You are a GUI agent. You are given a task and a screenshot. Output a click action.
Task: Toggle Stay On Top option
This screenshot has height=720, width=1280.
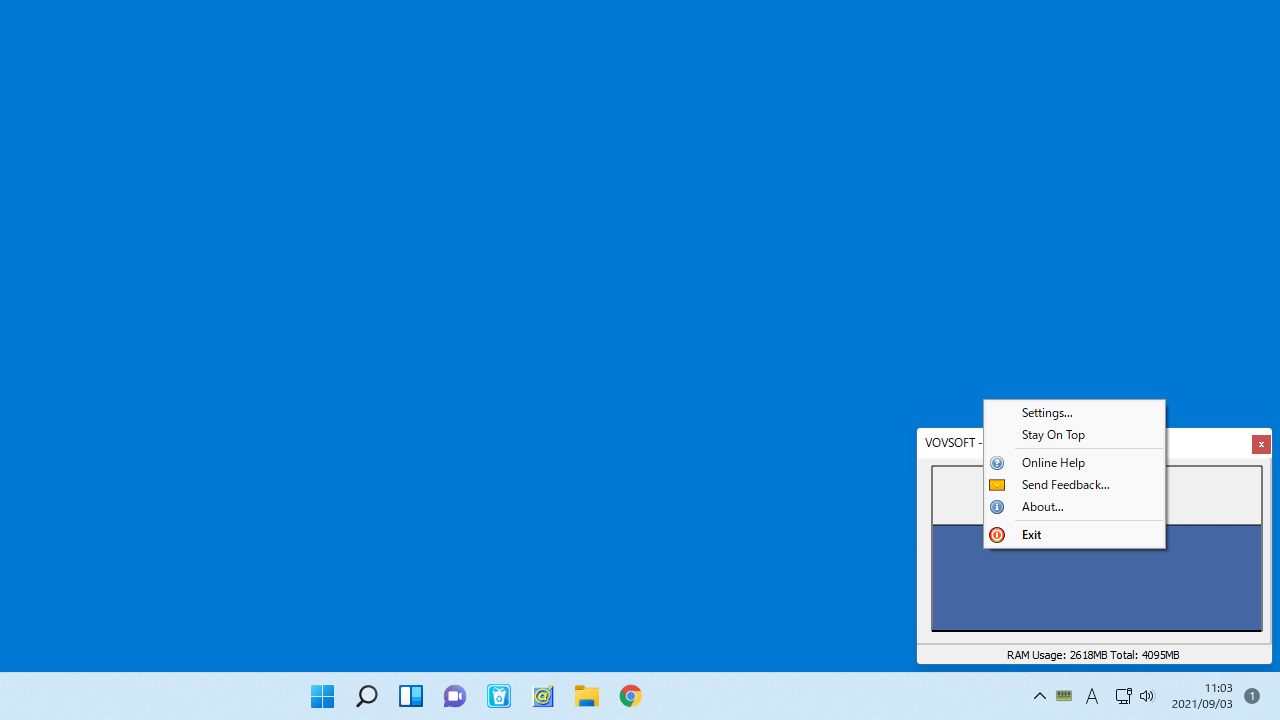click(1074, 435)
